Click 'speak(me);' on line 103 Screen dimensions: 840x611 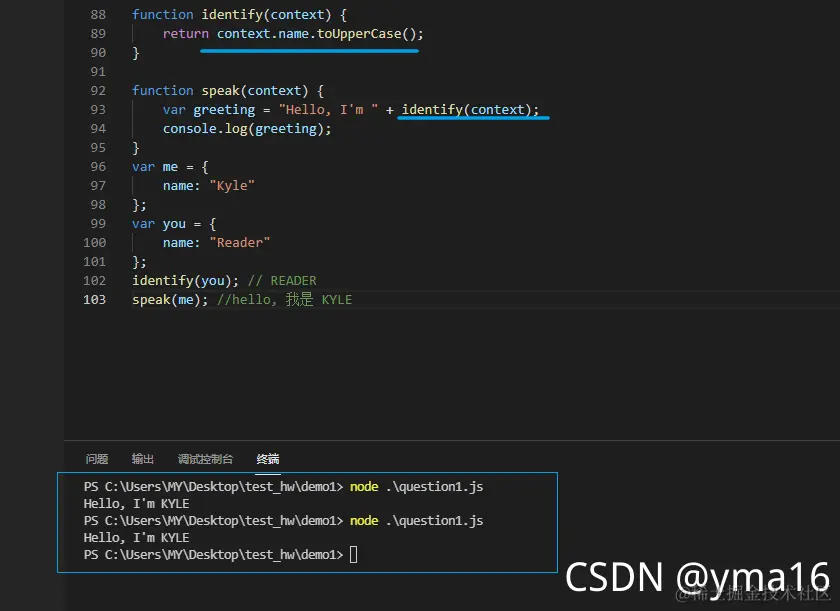pyautogui.click(x=170, y=299)
